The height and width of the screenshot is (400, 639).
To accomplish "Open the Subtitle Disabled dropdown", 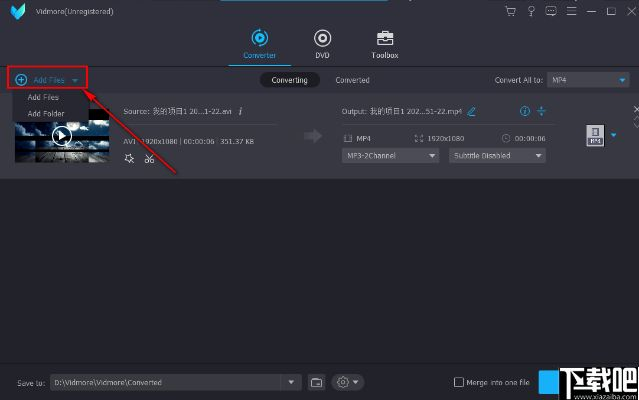I will pyautogui.click(x=497, y=156).
